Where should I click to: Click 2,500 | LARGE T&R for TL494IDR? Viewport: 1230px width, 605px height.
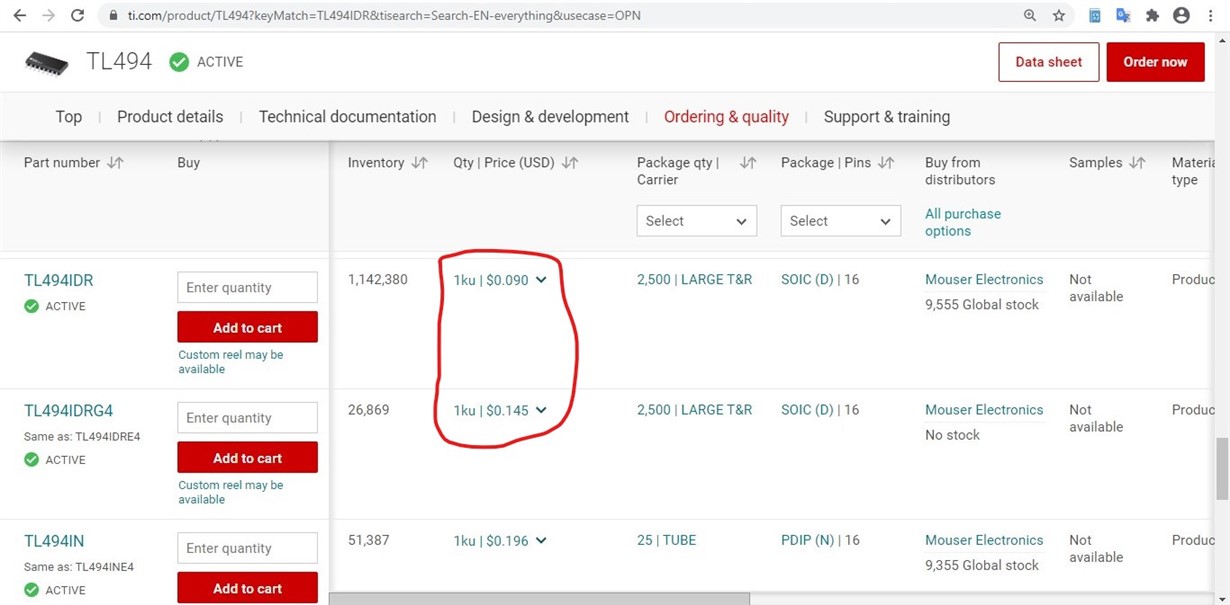(x=694, y=280)
